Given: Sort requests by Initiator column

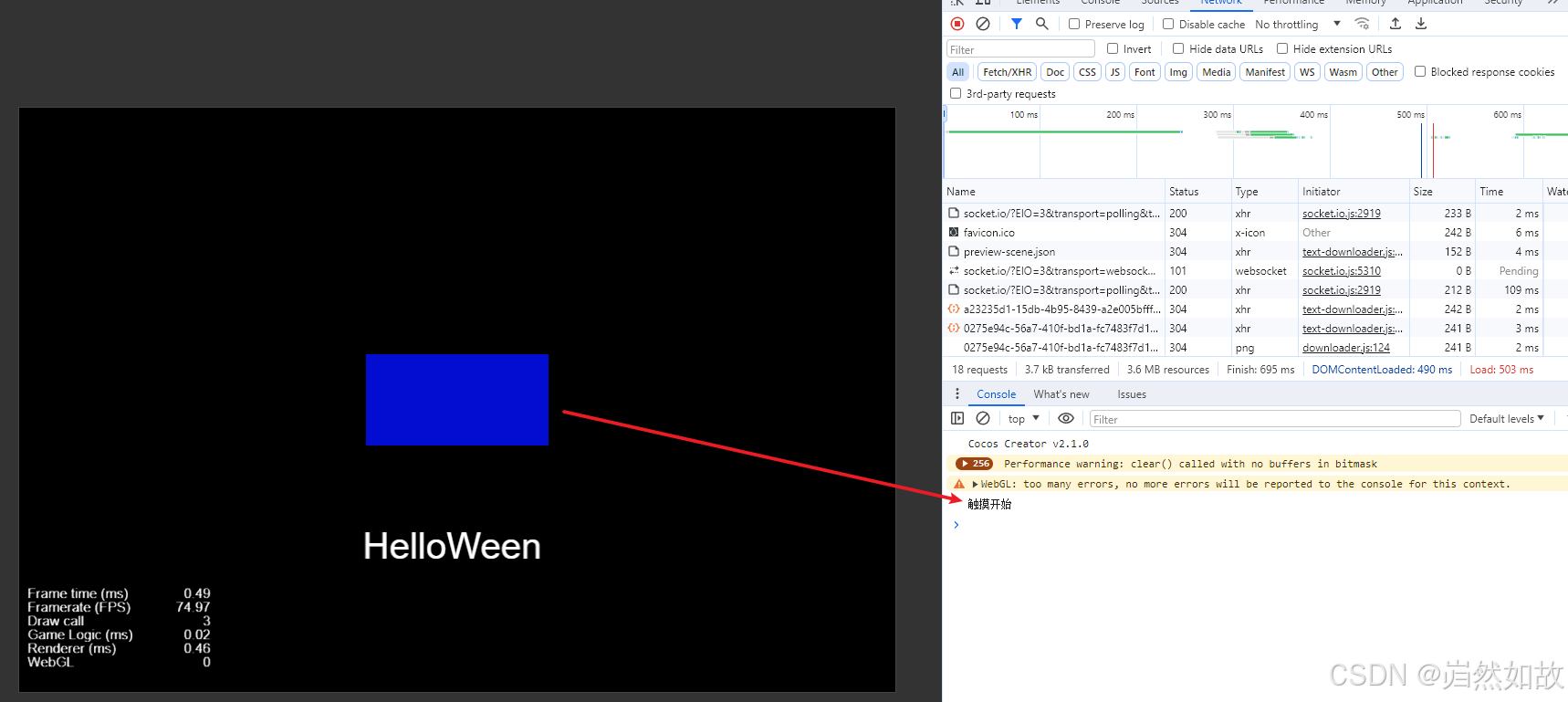Looking at the screenshot, I should [1354, 192].
